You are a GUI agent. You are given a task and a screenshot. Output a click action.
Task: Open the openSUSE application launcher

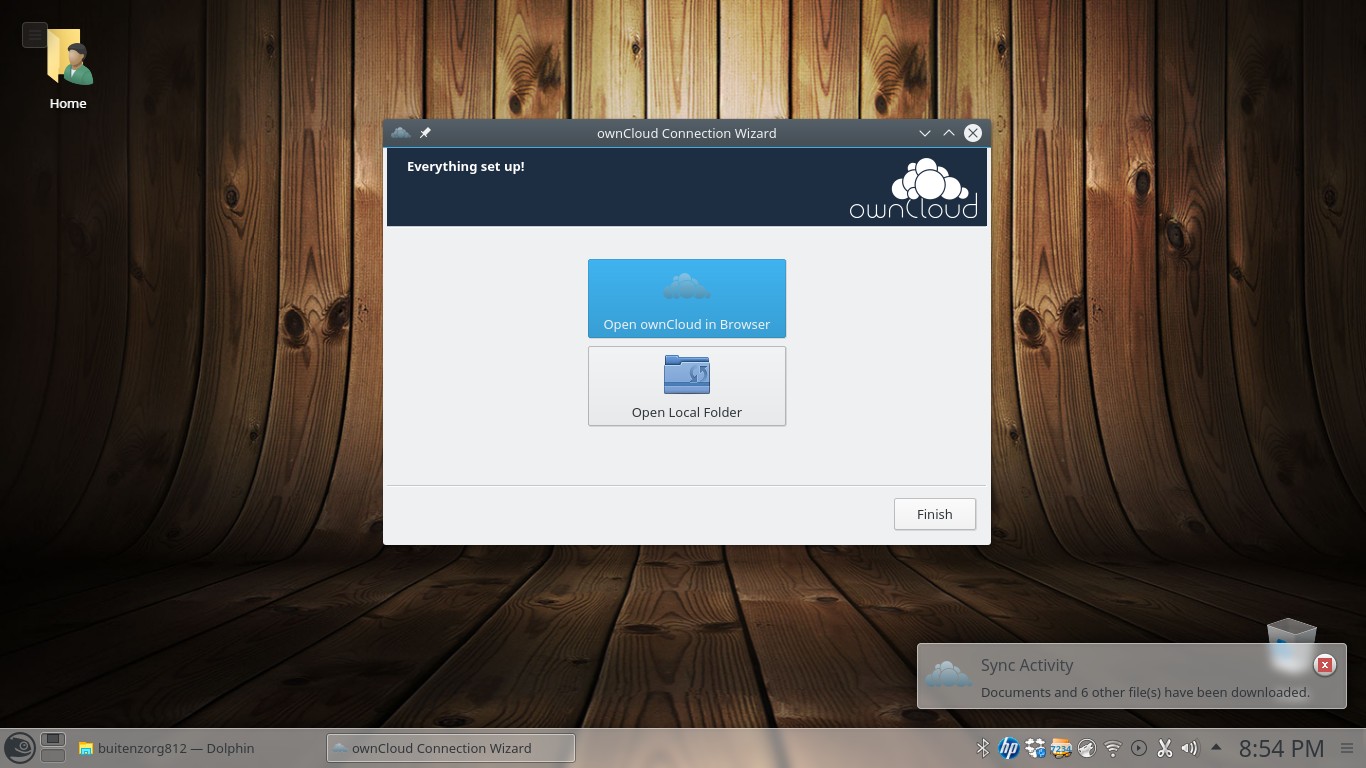(19, 748)
